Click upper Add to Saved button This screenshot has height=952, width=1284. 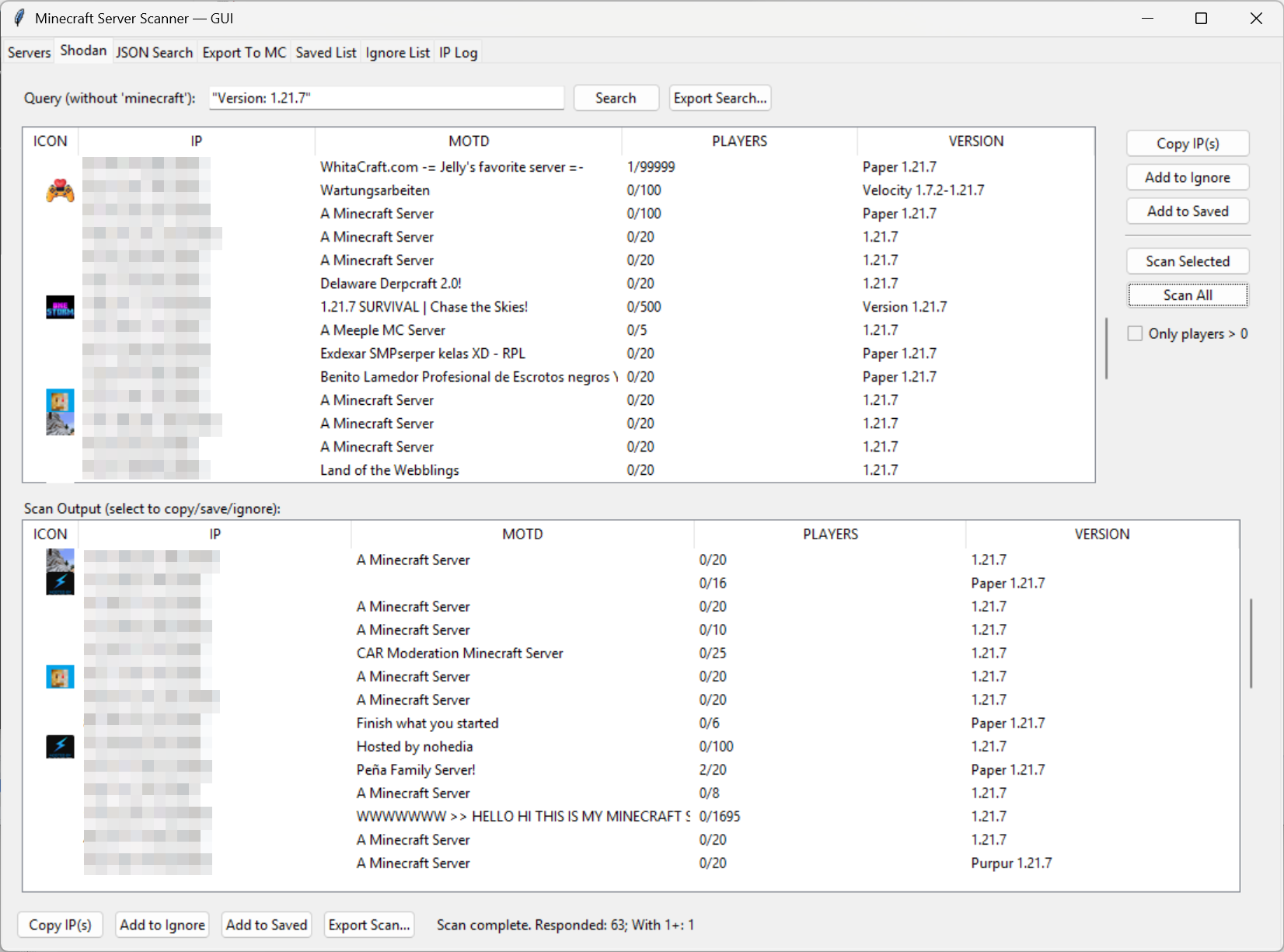click(1188, 211)
